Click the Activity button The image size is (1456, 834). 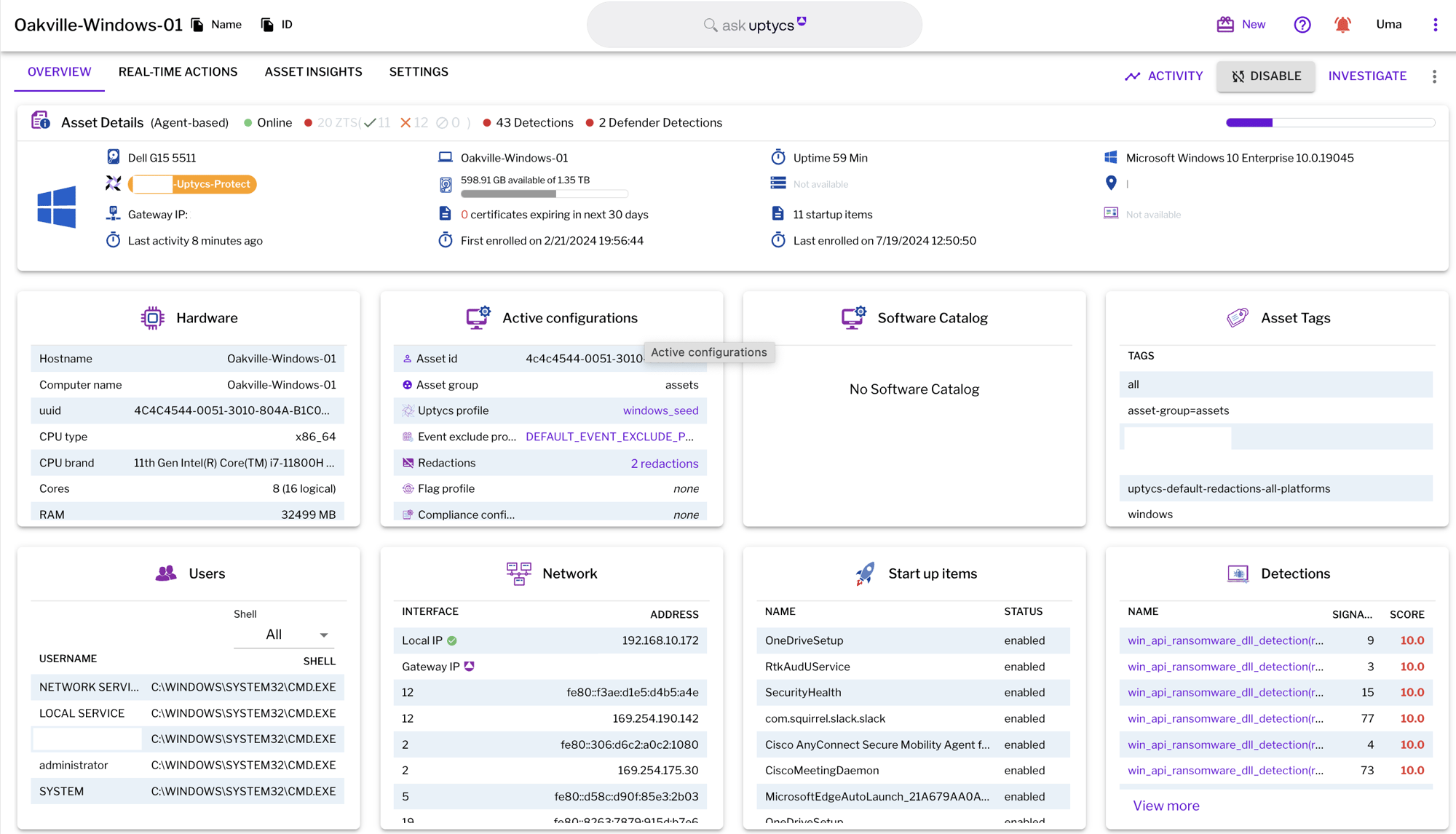(1163, 76)
